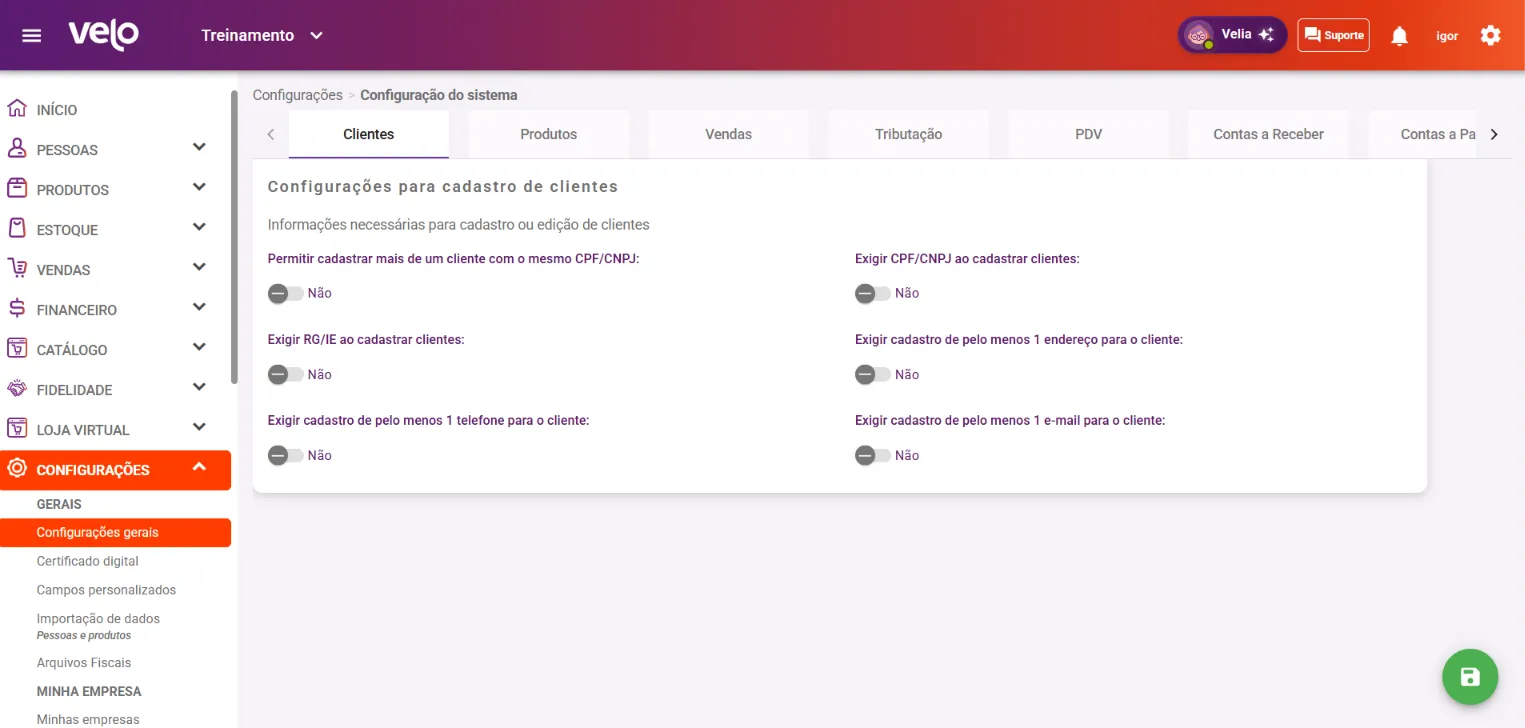Open Arquivos Fiscais link
This screenshot has height=728, width=1525.
click(84, 663)
